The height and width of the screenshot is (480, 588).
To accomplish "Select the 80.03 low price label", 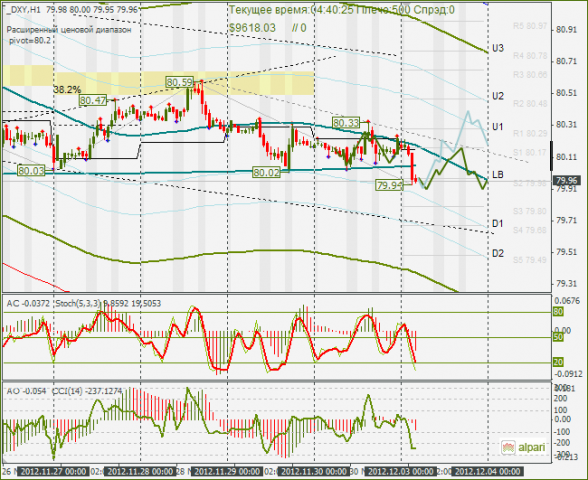I will (x=32, y=171).
